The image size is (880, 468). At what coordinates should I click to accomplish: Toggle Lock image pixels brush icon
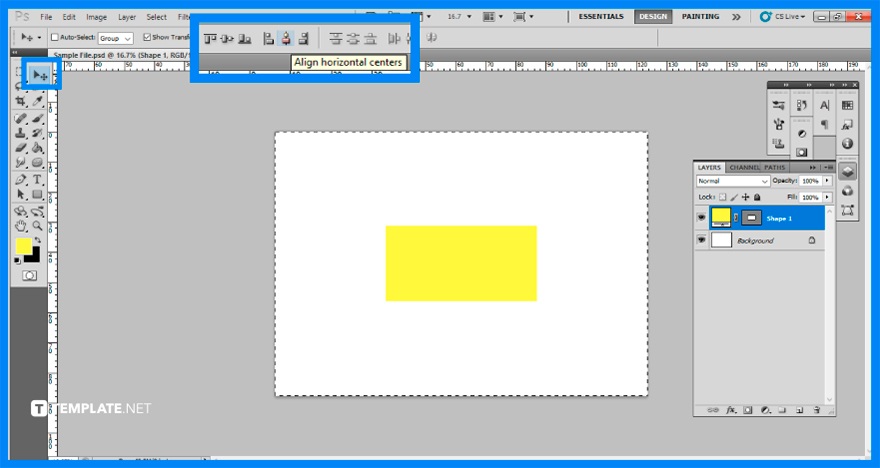point(734,198)
